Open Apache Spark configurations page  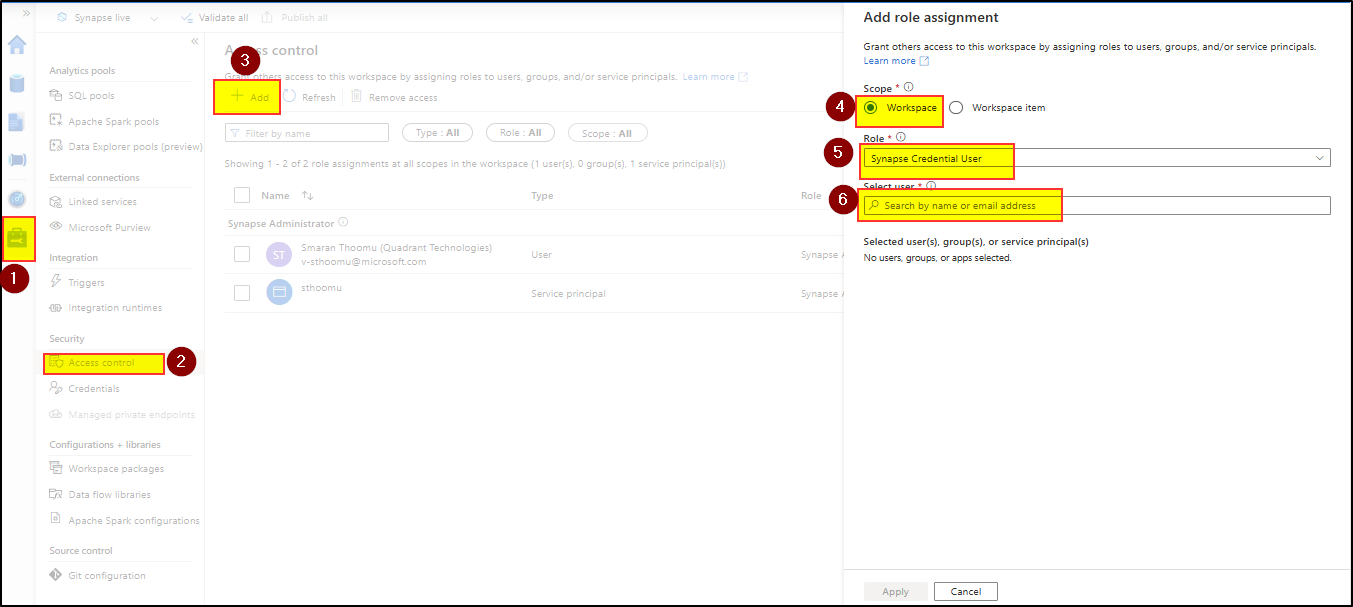(x=133, y=521)
